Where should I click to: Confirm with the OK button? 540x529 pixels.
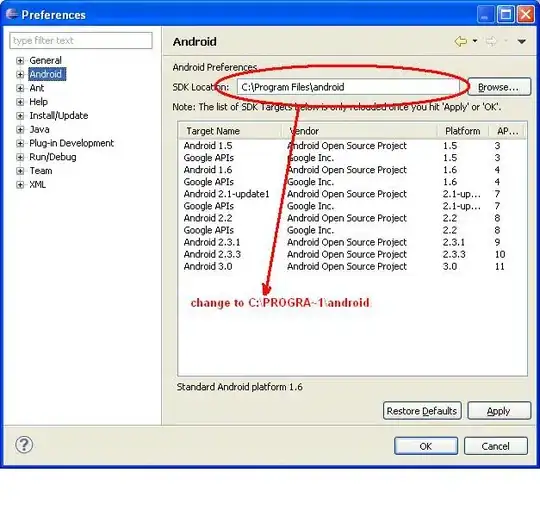pos(426,446)
